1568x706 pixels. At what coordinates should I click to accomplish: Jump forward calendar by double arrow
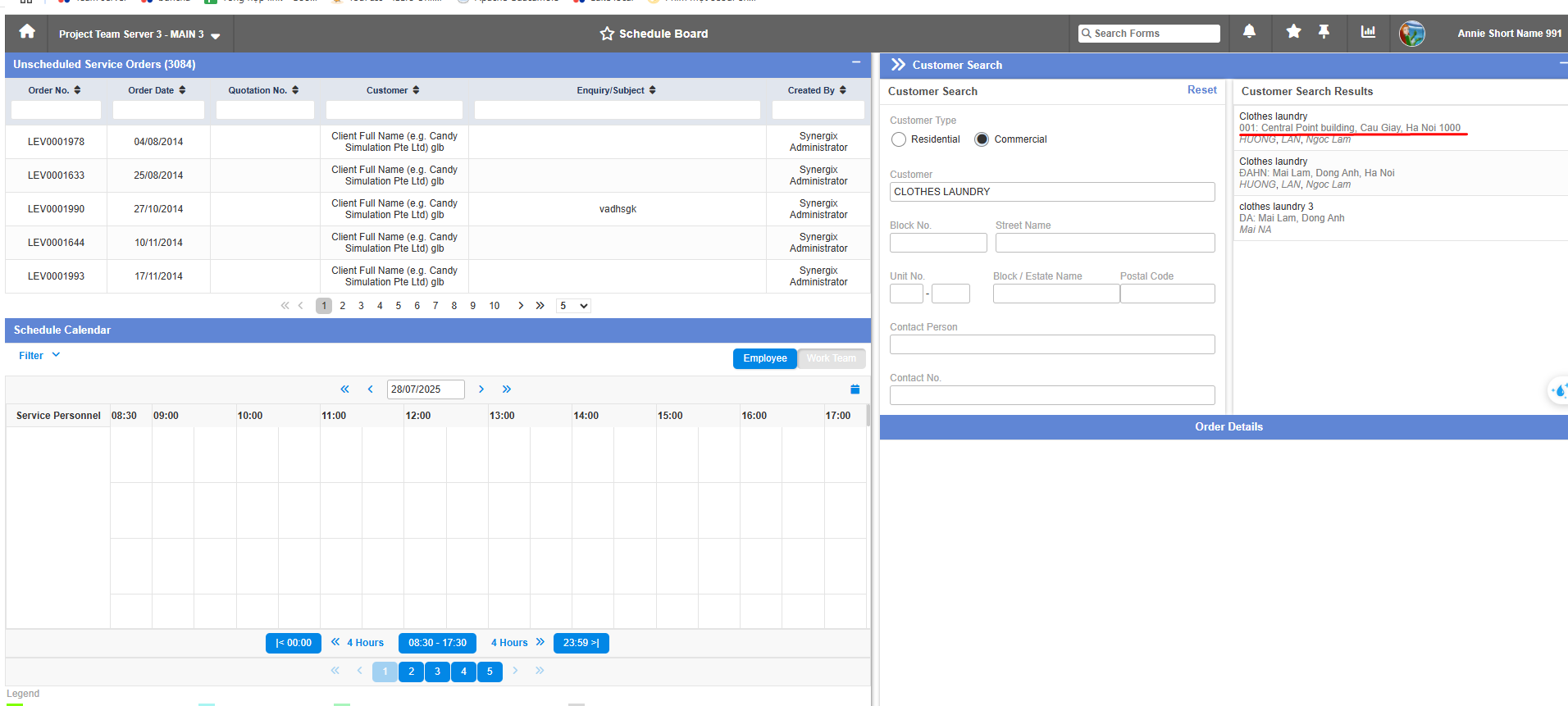click(507, 389)
